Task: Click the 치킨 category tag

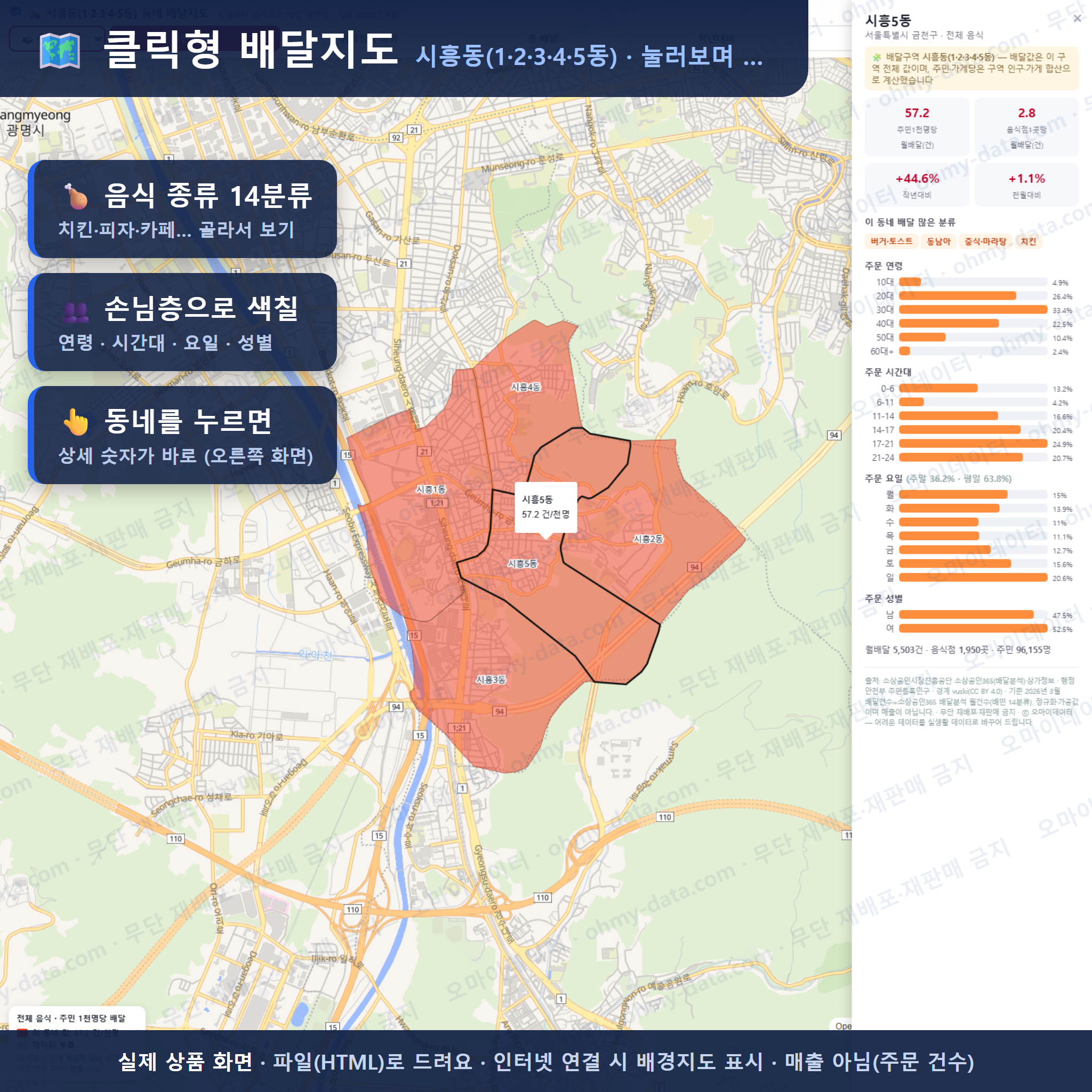Action: point(1028,242)
